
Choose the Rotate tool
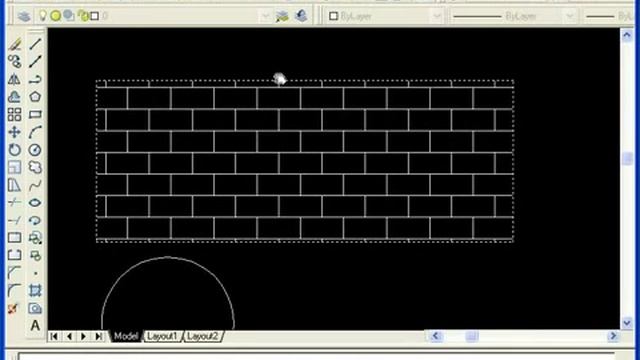coord(15,150)
